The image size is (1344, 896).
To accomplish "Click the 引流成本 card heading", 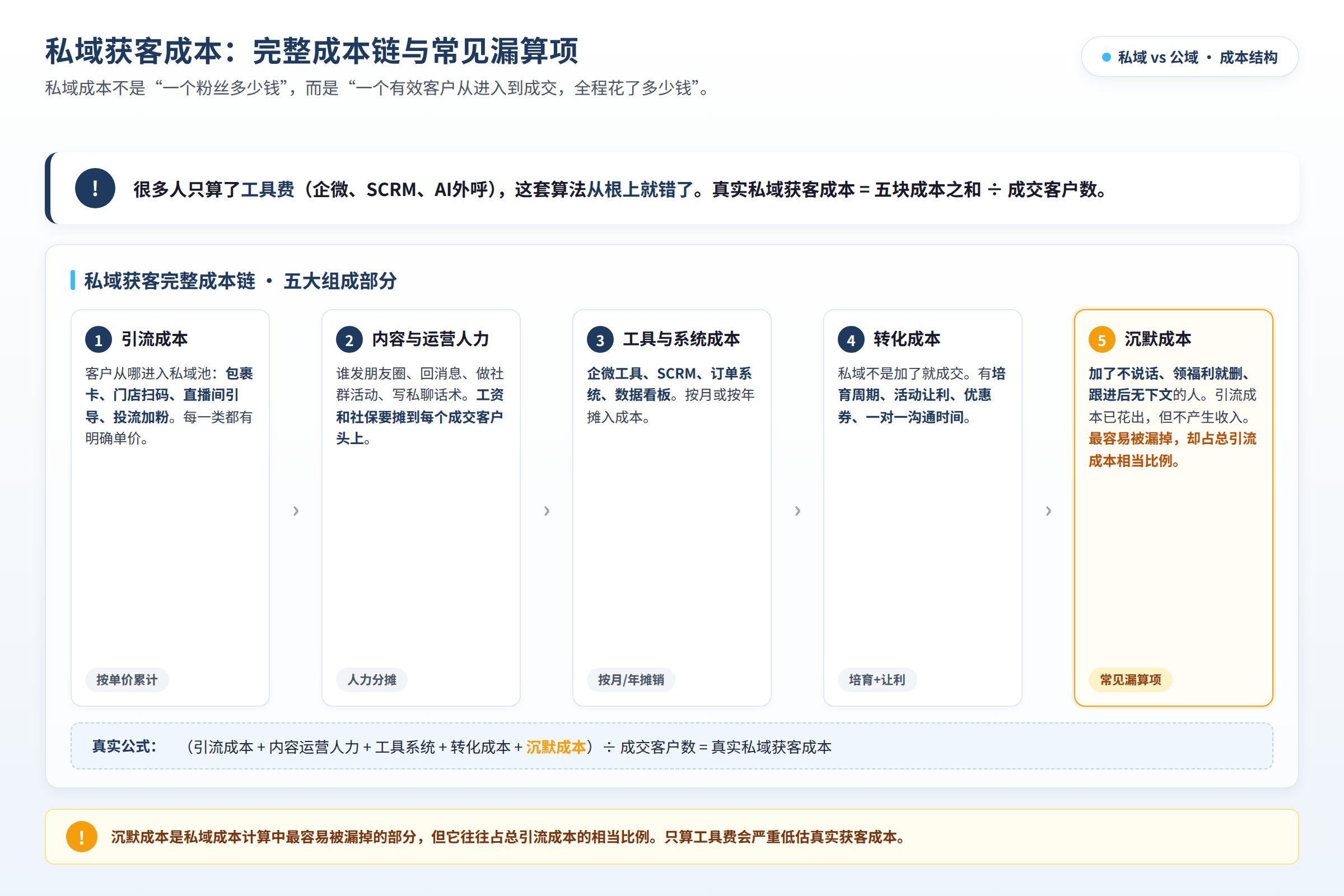I will click(x=155, y=339).
